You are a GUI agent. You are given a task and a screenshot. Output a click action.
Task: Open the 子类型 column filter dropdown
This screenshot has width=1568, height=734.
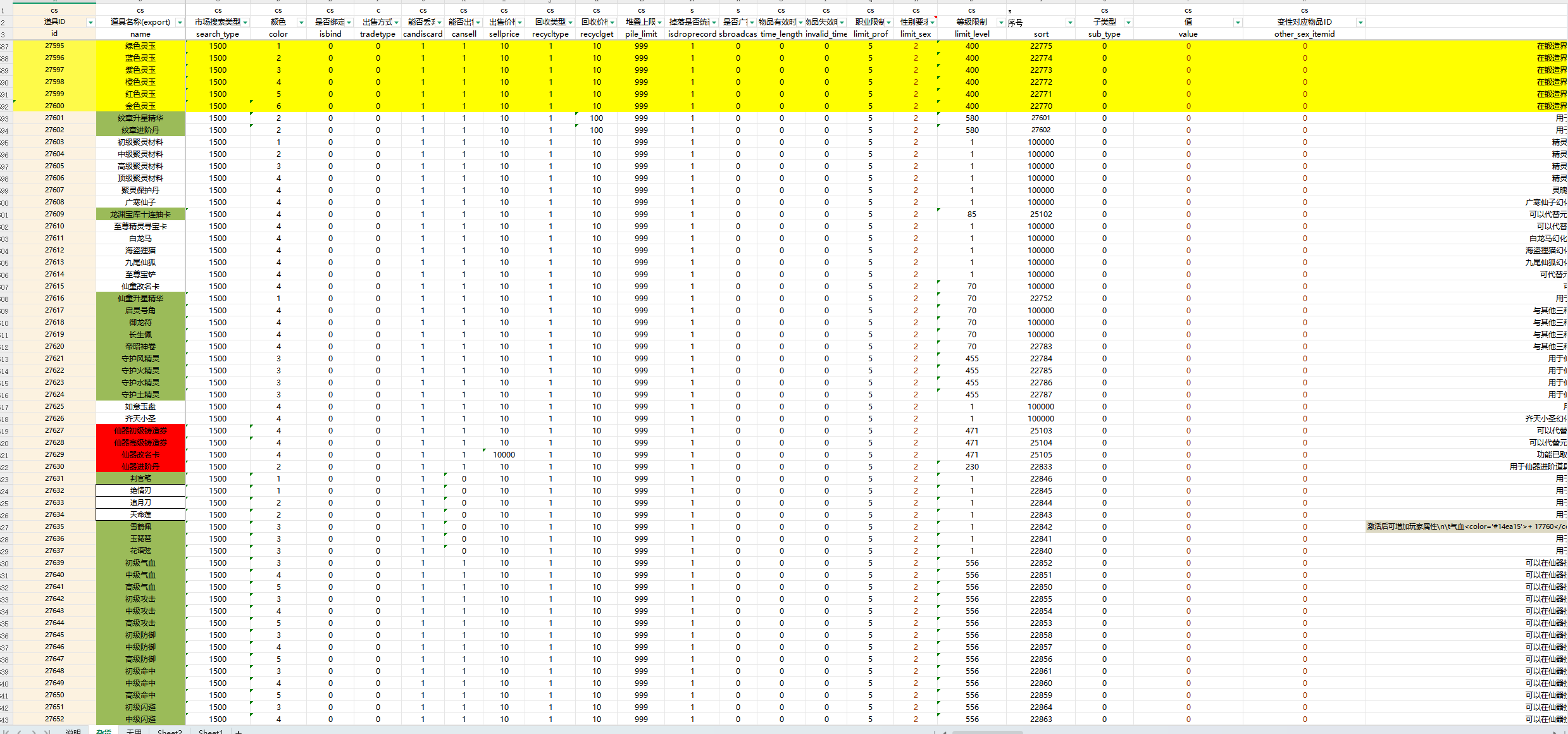pyautogui.click(x=1128, y=22)
